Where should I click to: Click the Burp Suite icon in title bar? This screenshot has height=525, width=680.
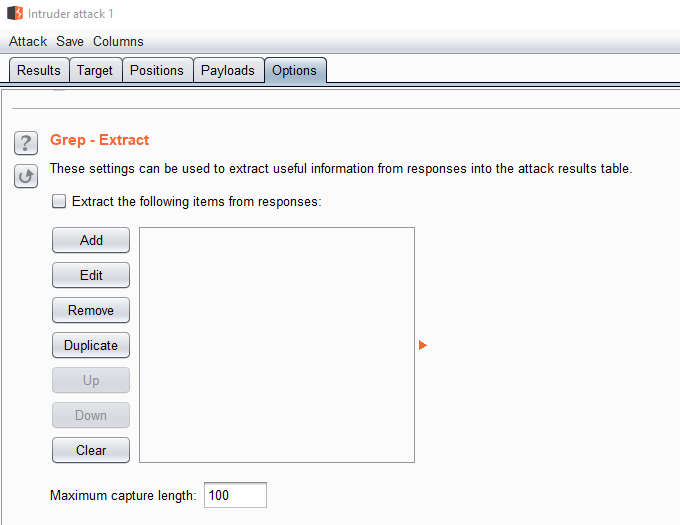pos(14,13)
